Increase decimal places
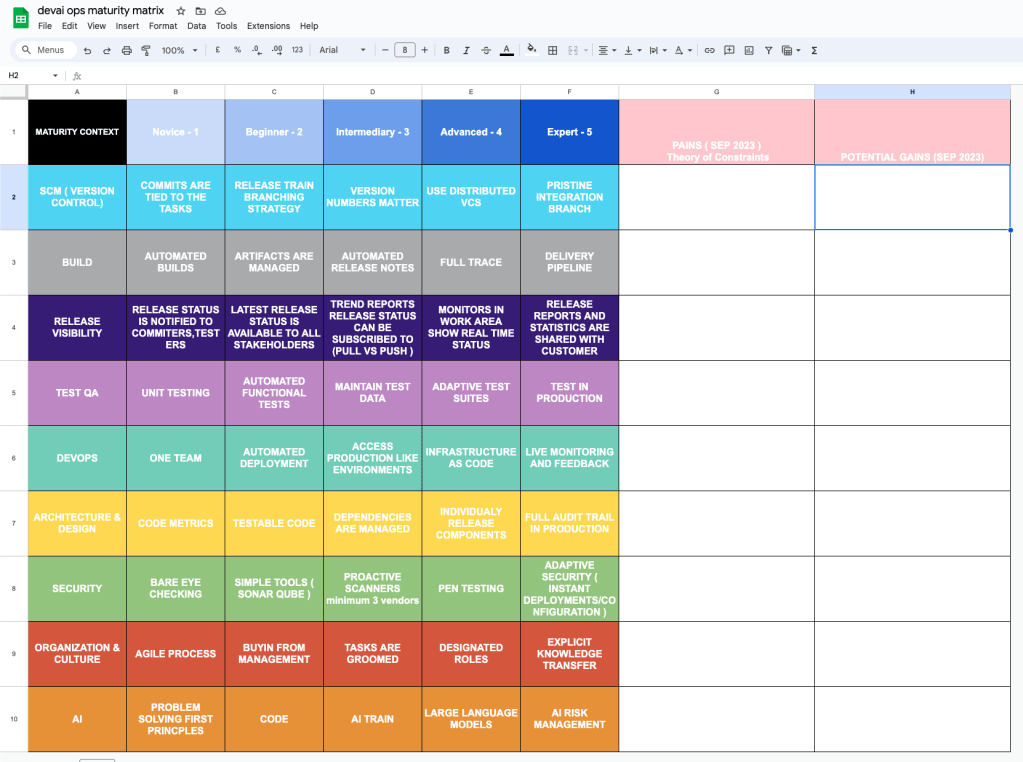The height and width of the screenshot is (762, 1023). [x=277, y=50]
